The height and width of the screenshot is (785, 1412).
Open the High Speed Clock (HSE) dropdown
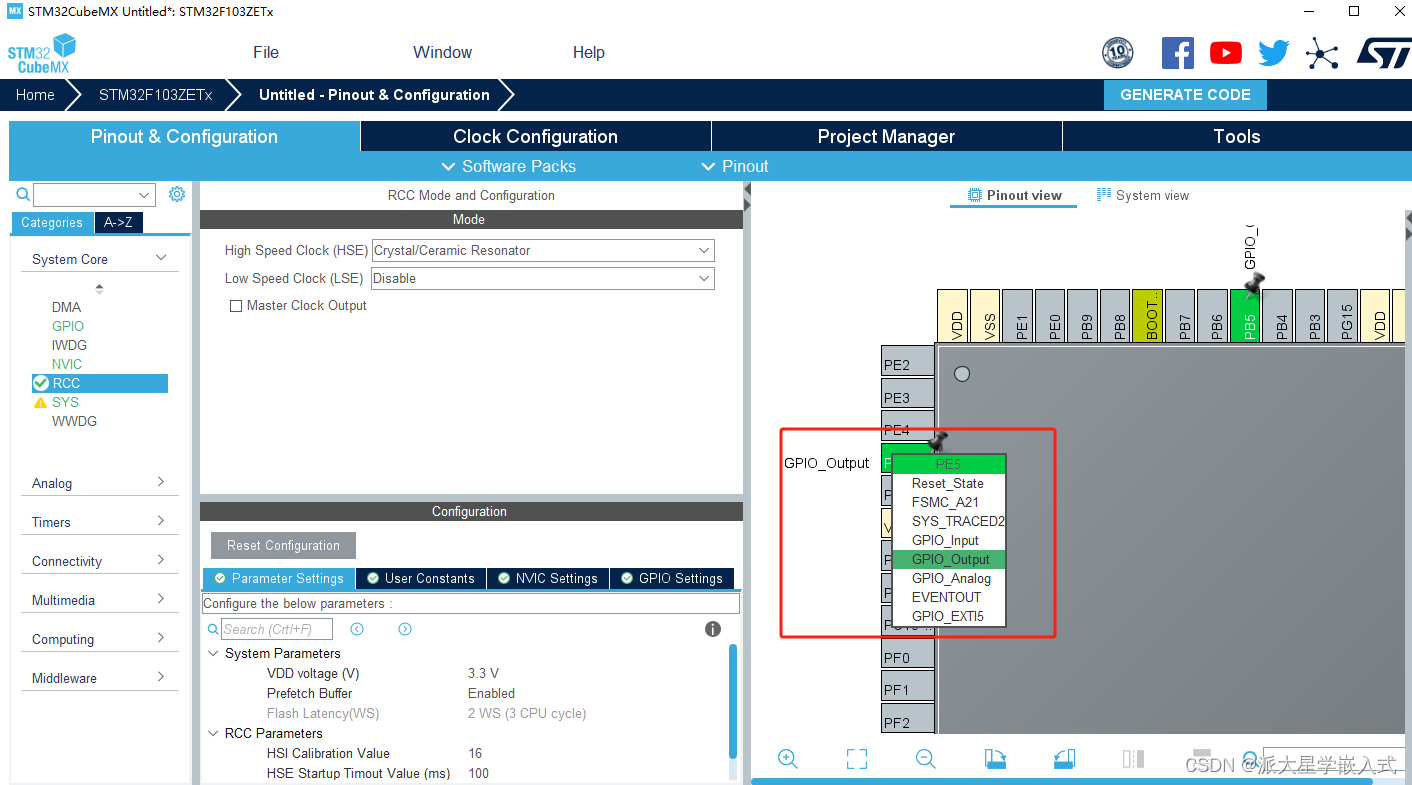point(543,251)
